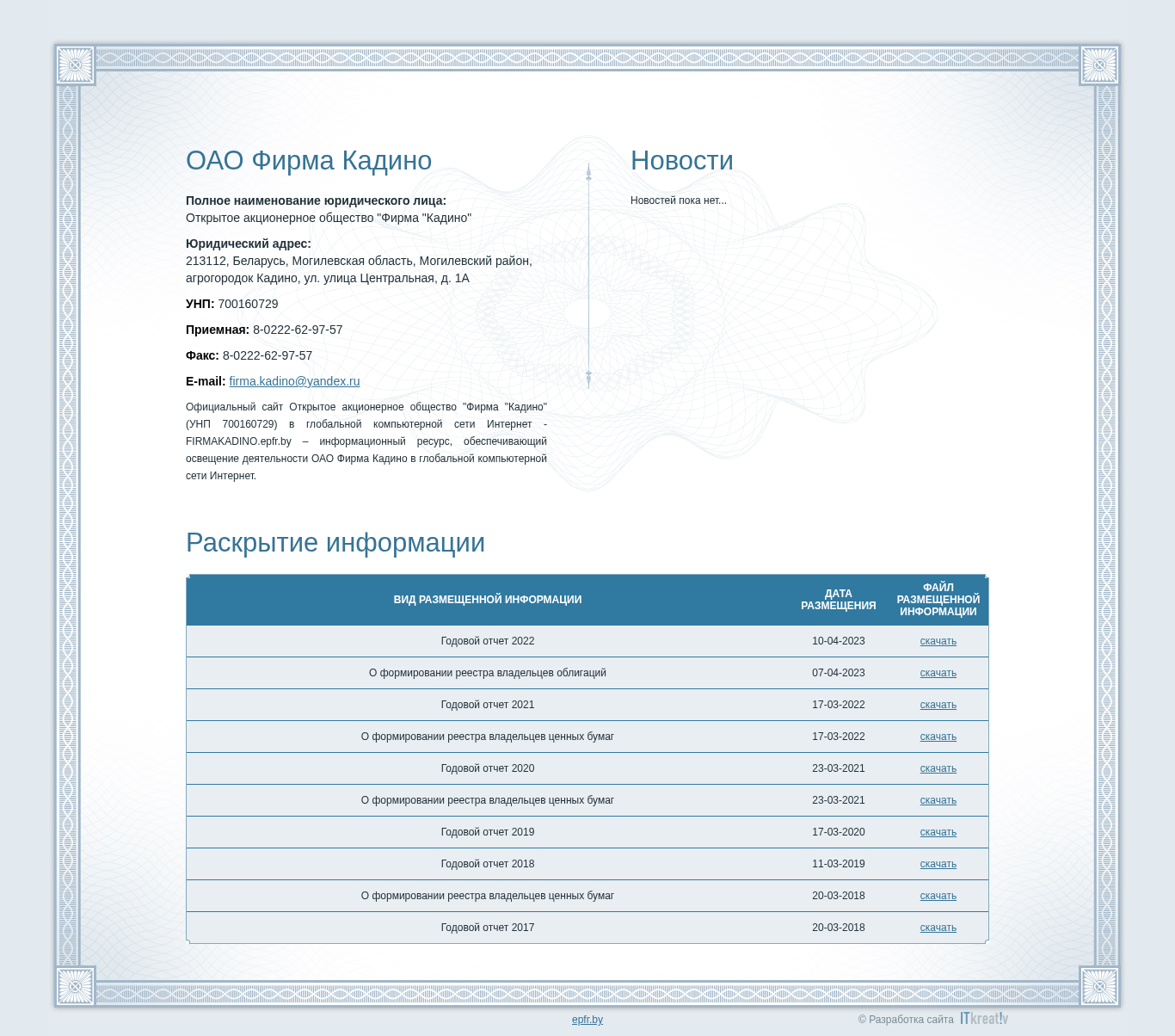Download the Годовой отчет 2017 file
This screenshot has width=1175, height=1036.
tap(938, 928)
